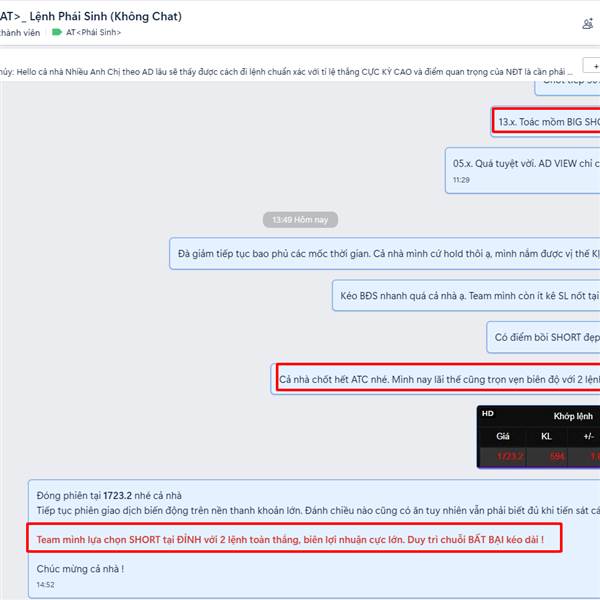Viewport: 600px width, 600px height.
Task: Click 'Chúc mừng cả nhà !' line
Action: pos(80,569)
